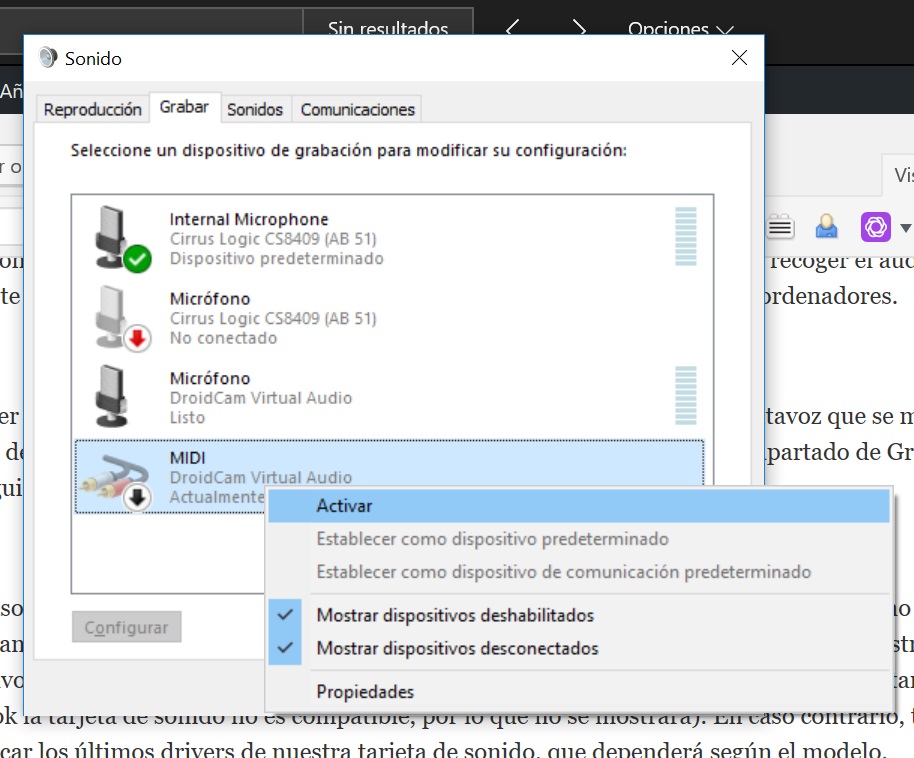Go to previous search result arrow
Viewport: 914px width, 758px height.
point(512,28)
